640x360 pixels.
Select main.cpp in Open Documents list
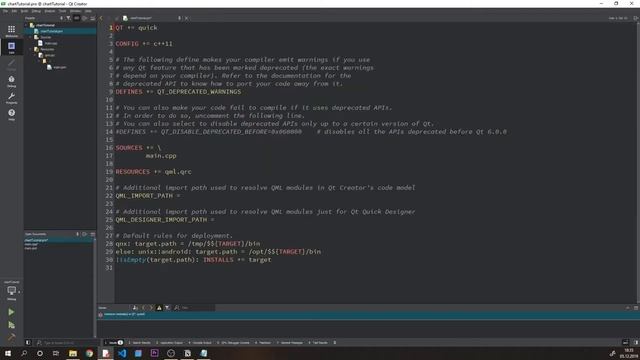[x=31, y=244]
